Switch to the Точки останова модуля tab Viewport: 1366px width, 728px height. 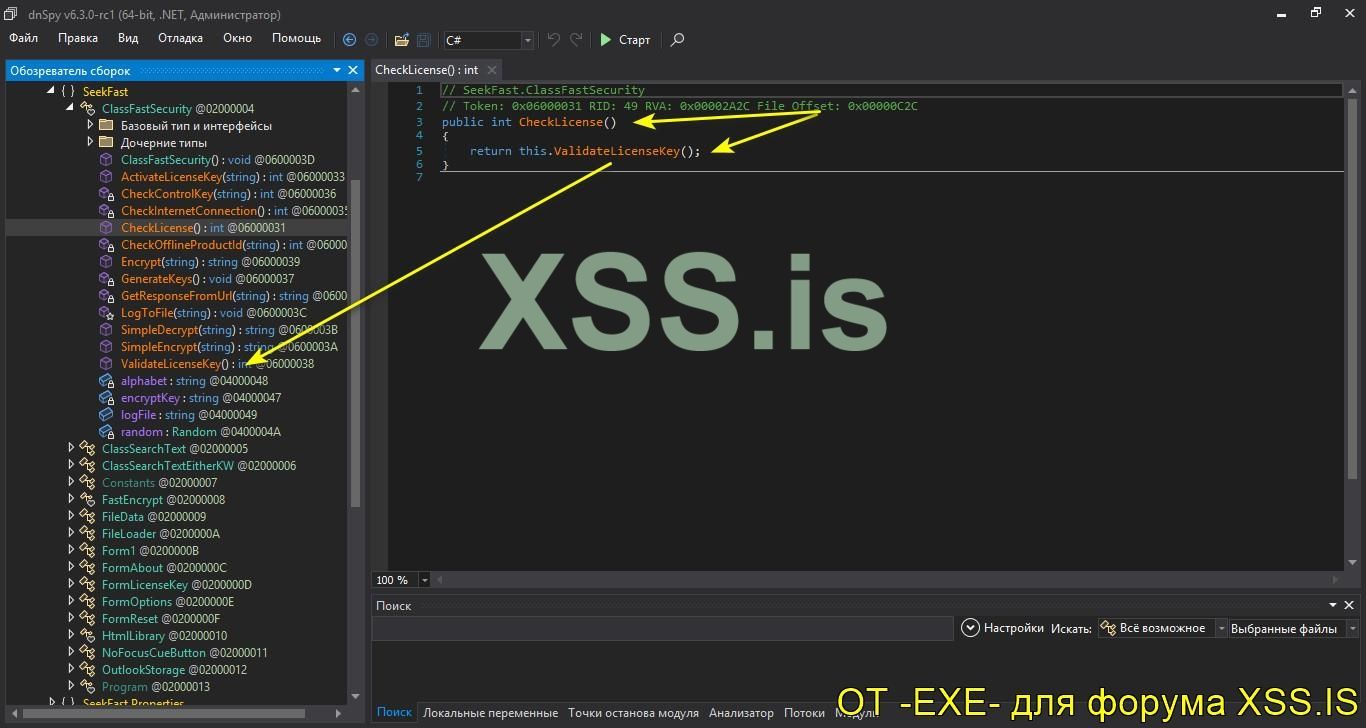[633, 713]
